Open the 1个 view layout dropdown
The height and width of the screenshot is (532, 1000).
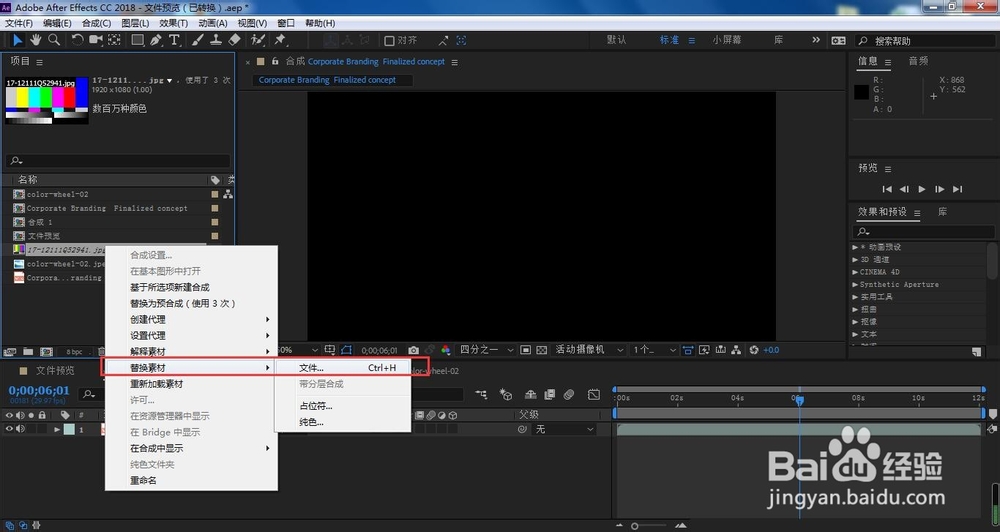[654, 350]
